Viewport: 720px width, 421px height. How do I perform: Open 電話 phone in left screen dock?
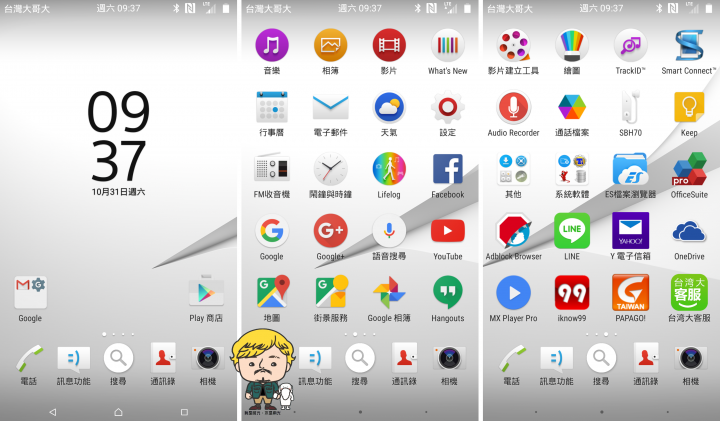click(29, 359)
